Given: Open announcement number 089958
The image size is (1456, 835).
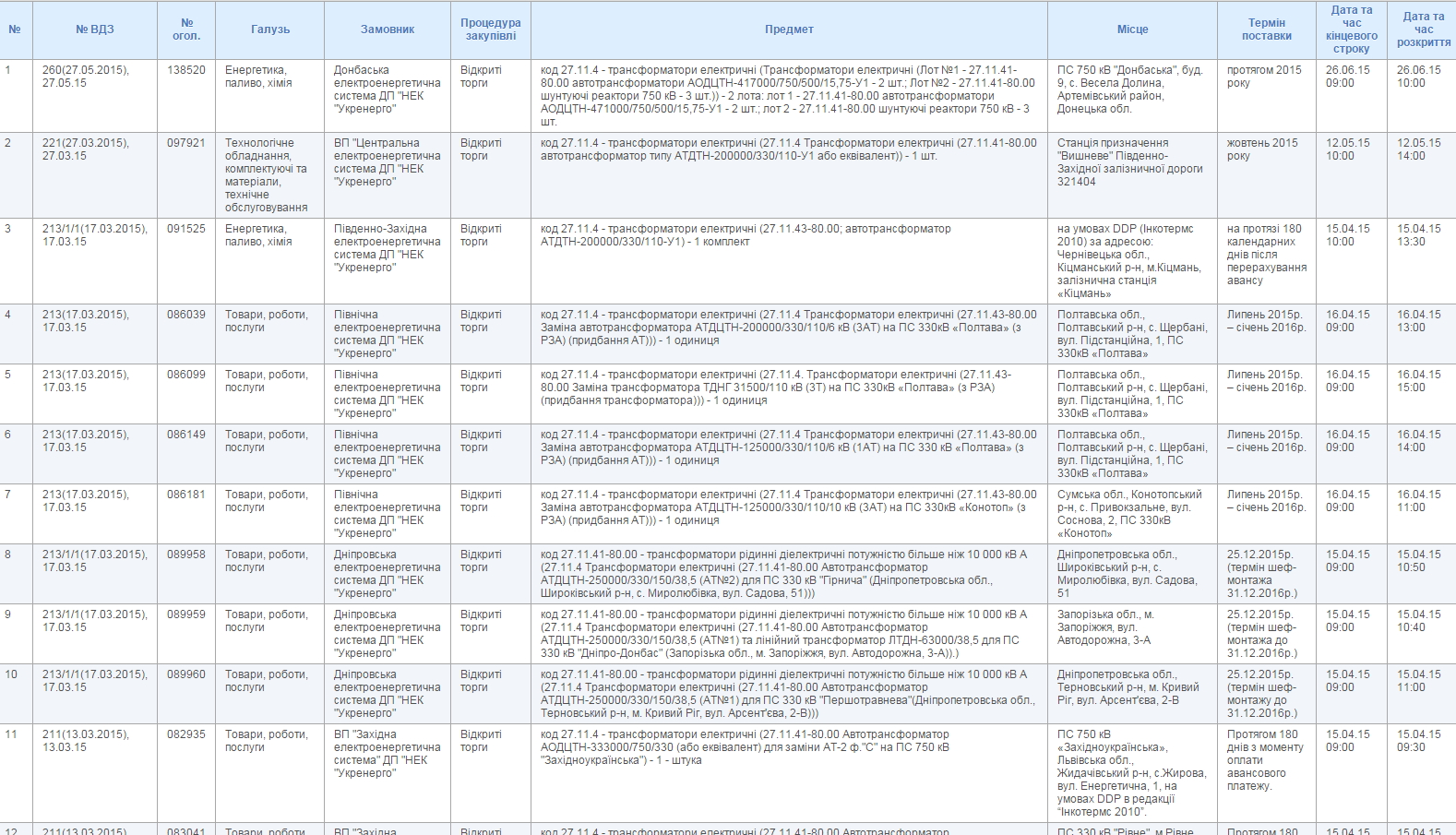Looking at the screenshot, I should 186,555.
